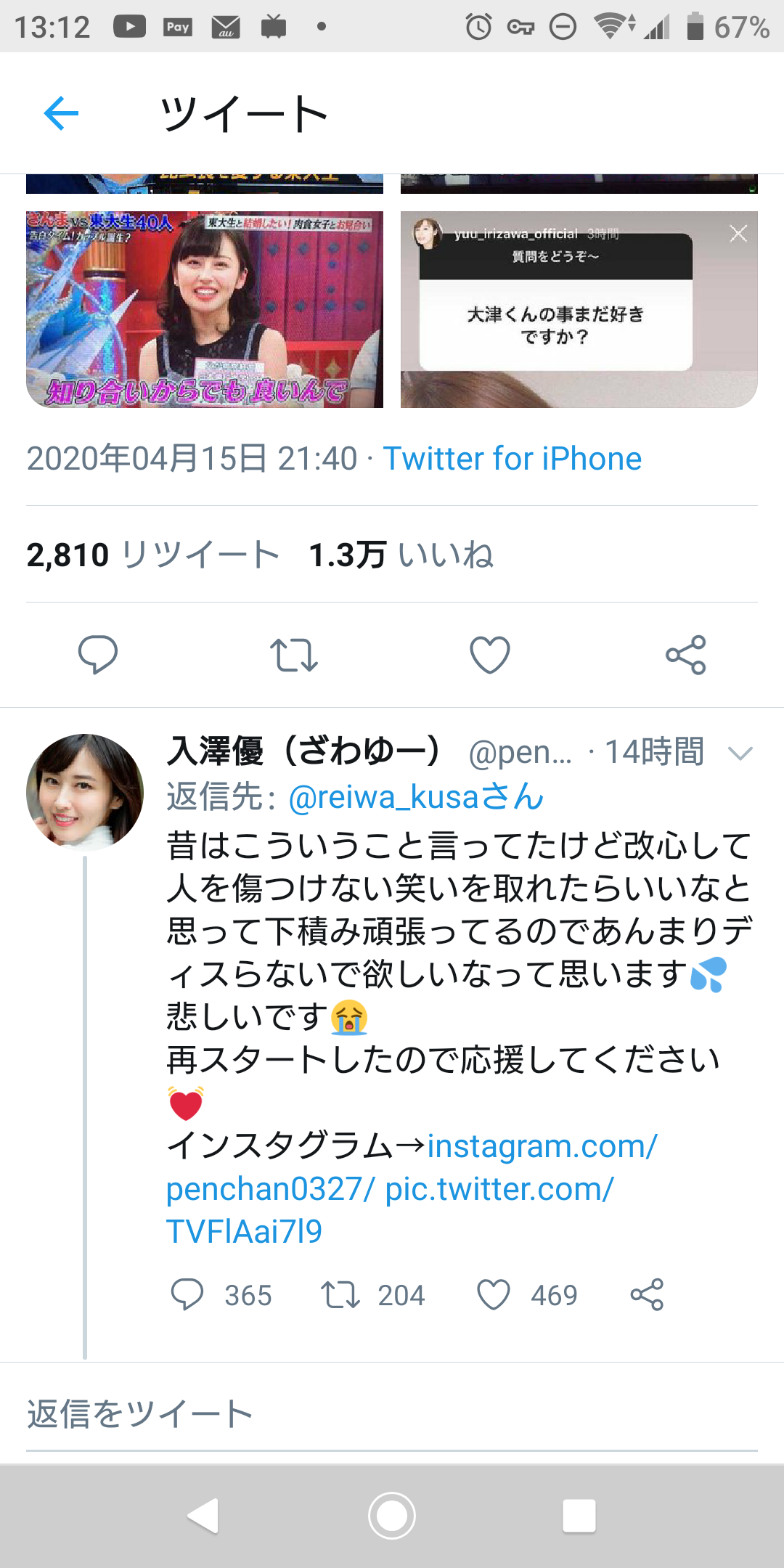784x1568 pixels.
Task: Retweet the main tweet
Action: click(294, 655)
